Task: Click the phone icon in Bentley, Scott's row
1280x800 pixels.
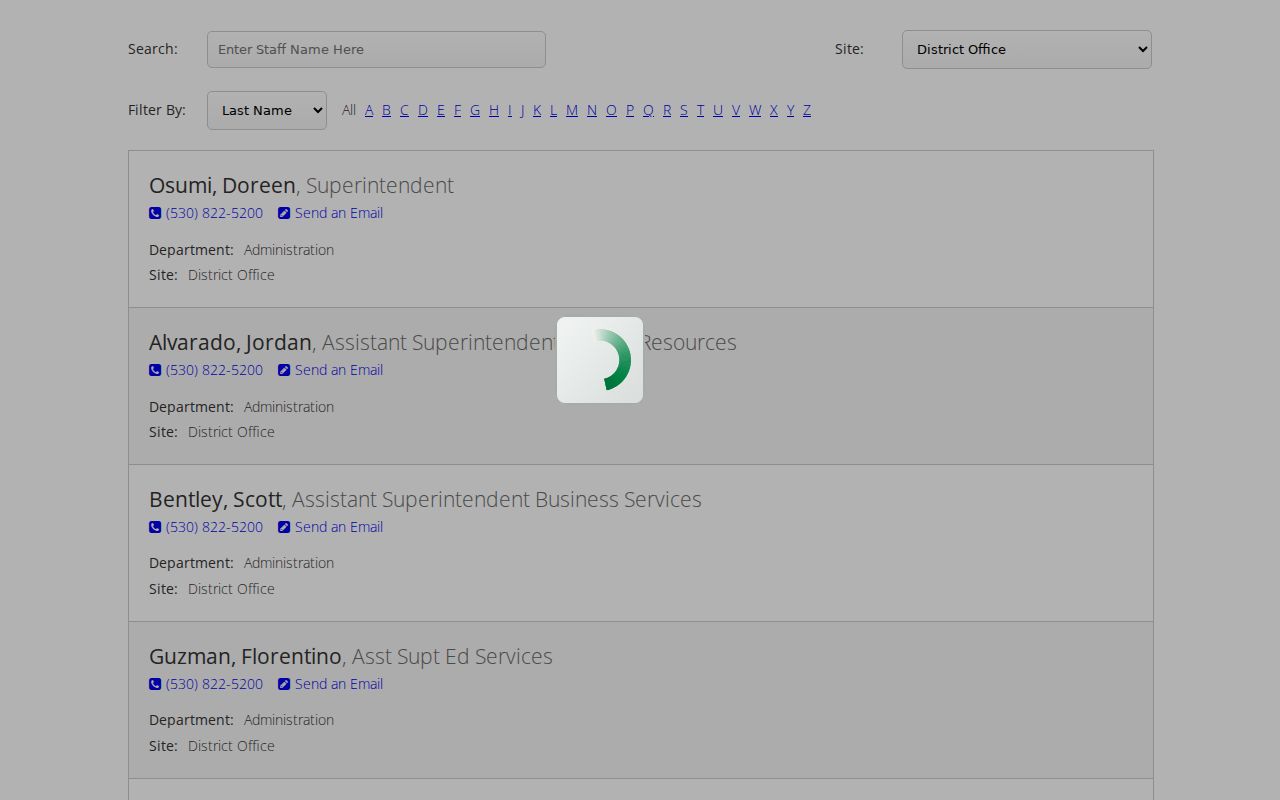Action: click(x=155, y=527)
